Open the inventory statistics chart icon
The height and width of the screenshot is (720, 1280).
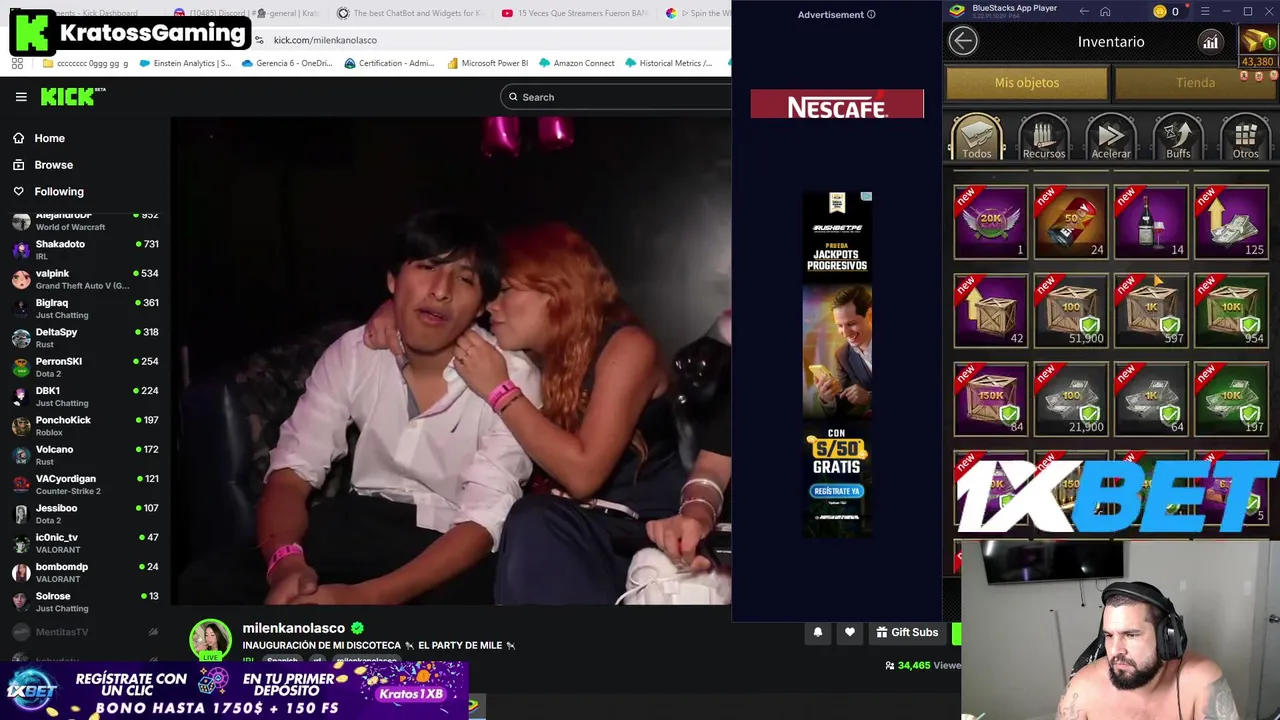(1210, 41)
